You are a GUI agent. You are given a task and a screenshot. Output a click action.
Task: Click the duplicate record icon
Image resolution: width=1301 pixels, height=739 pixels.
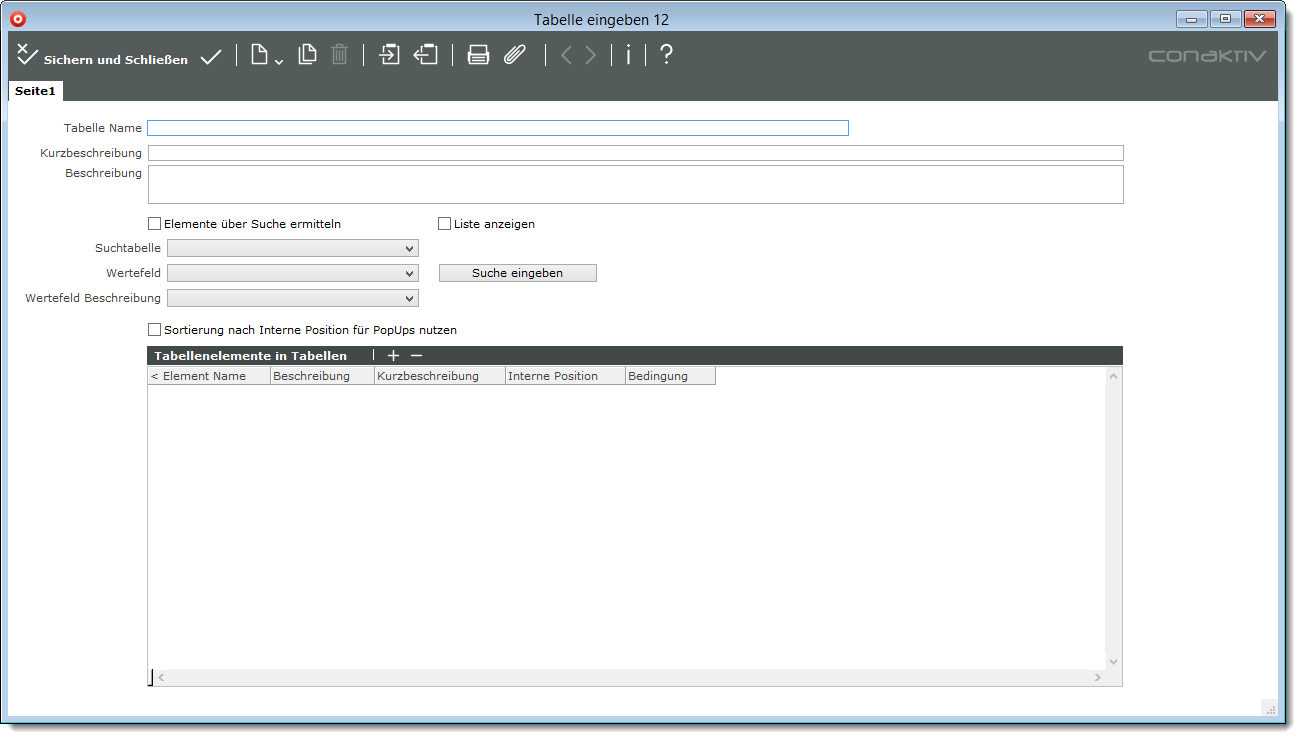308,55
